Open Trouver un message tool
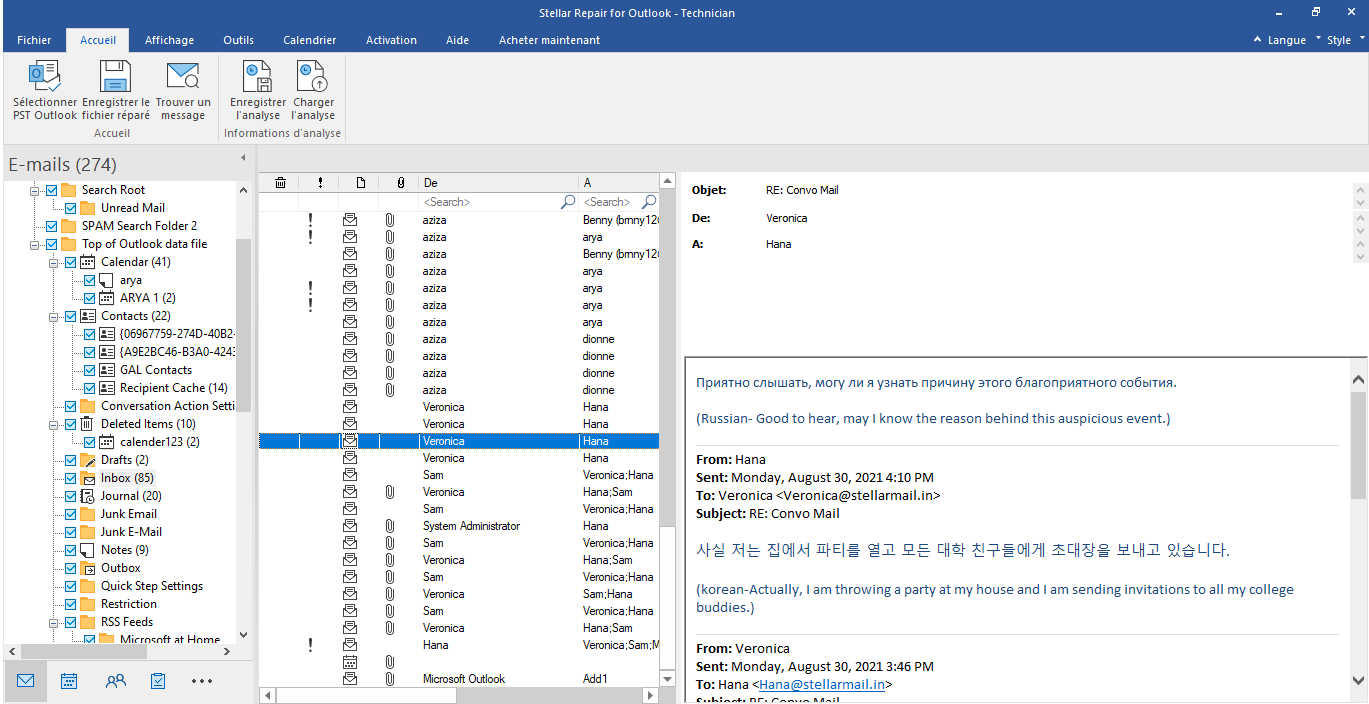This screenshot has width=1369, height=704. pos(183,77)
